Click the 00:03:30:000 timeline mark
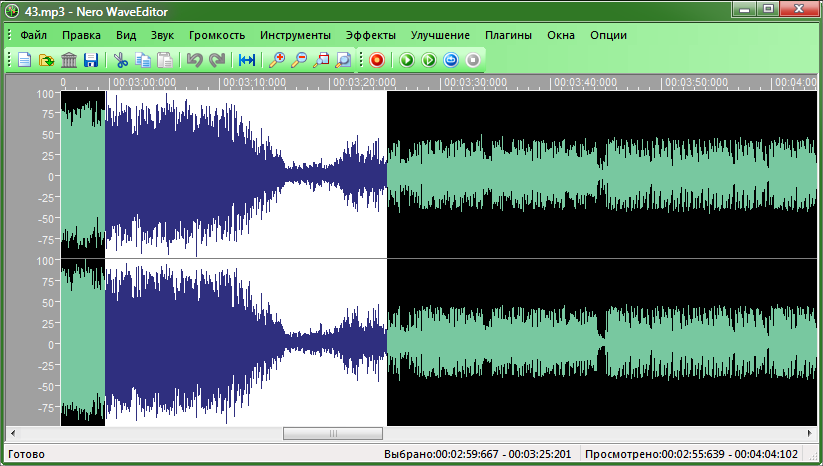The image size is (823, 466). click(x=475, y=82)
